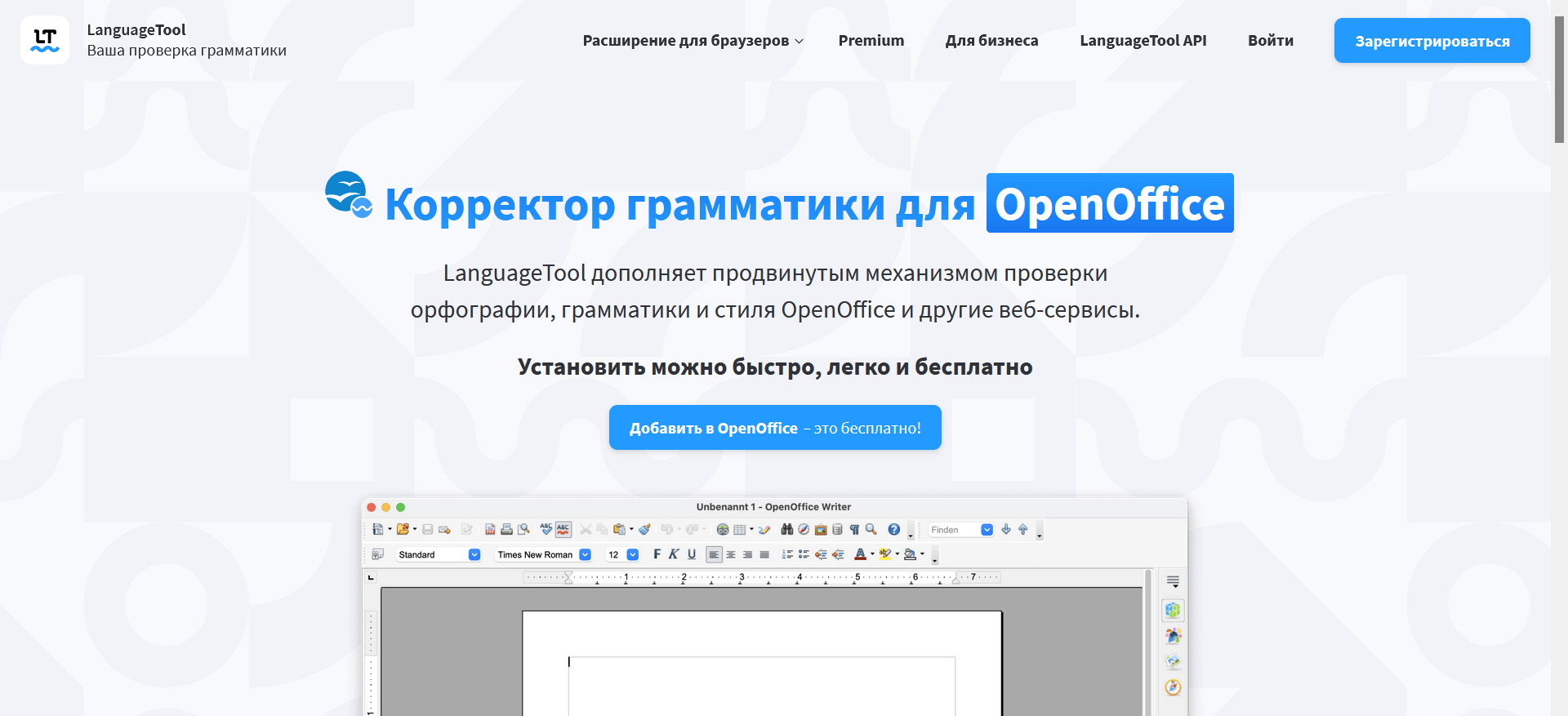
Task: Open the Для бизнеса menu item
Action: (991, 40)
